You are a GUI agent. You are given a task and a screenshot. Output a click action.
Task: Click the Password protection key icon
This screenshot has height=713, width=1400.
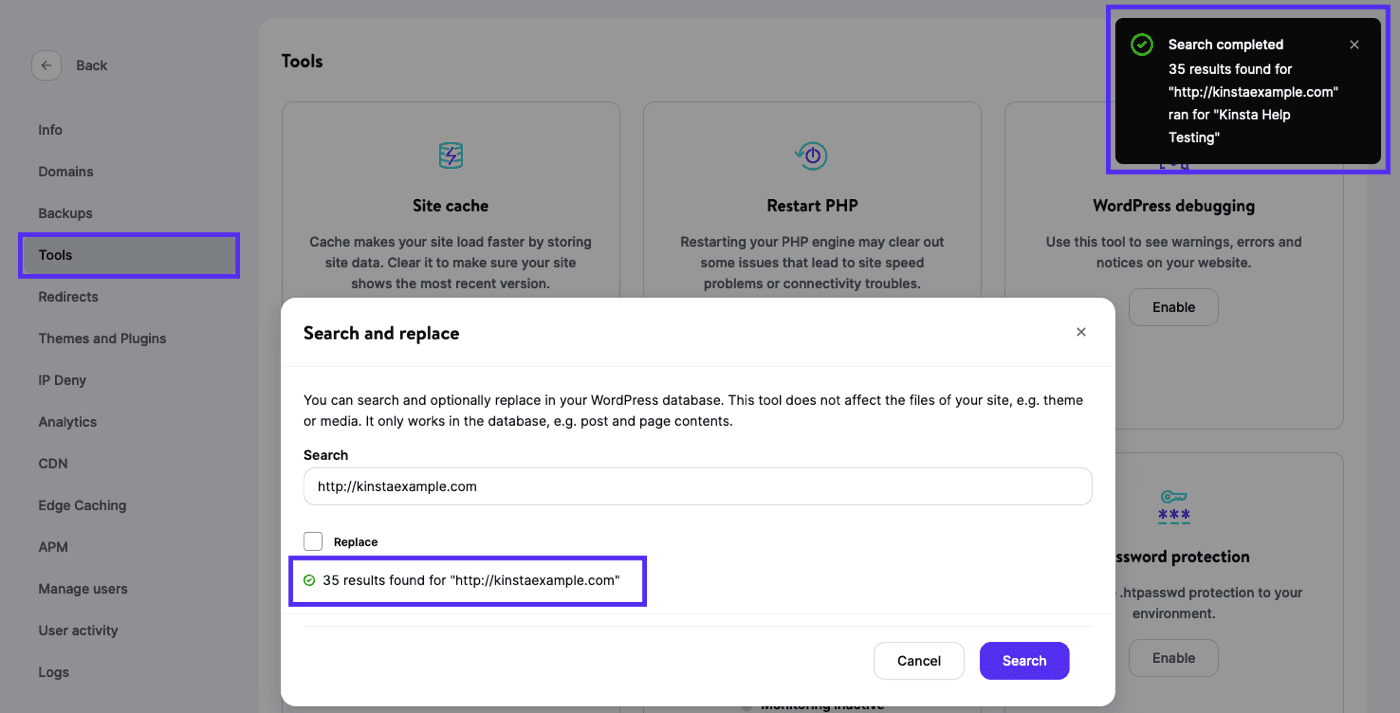1173,506
